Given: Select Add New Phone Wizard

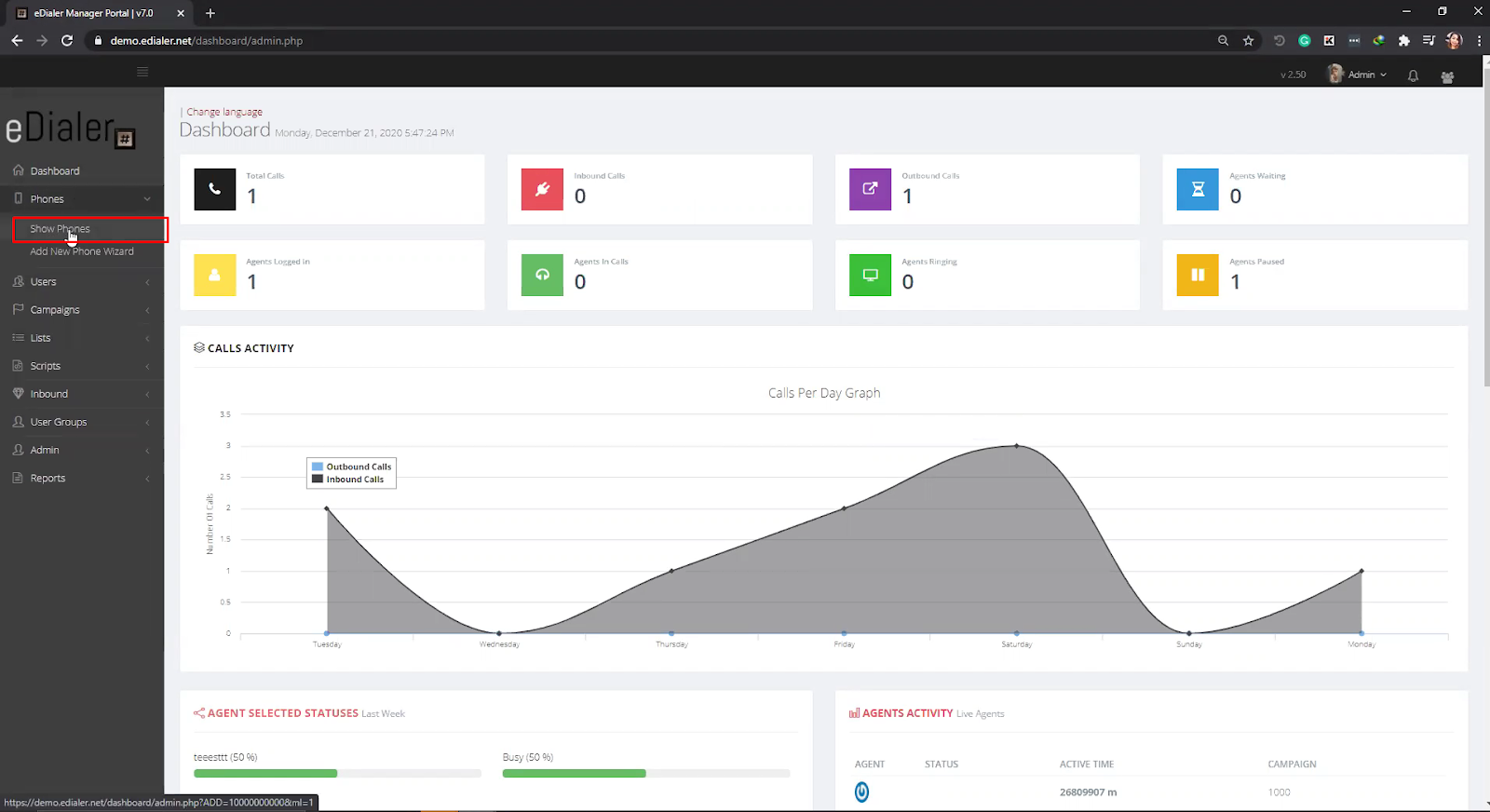Looking at the screenshot, I should pyautogui.click(x=82, y=251).
